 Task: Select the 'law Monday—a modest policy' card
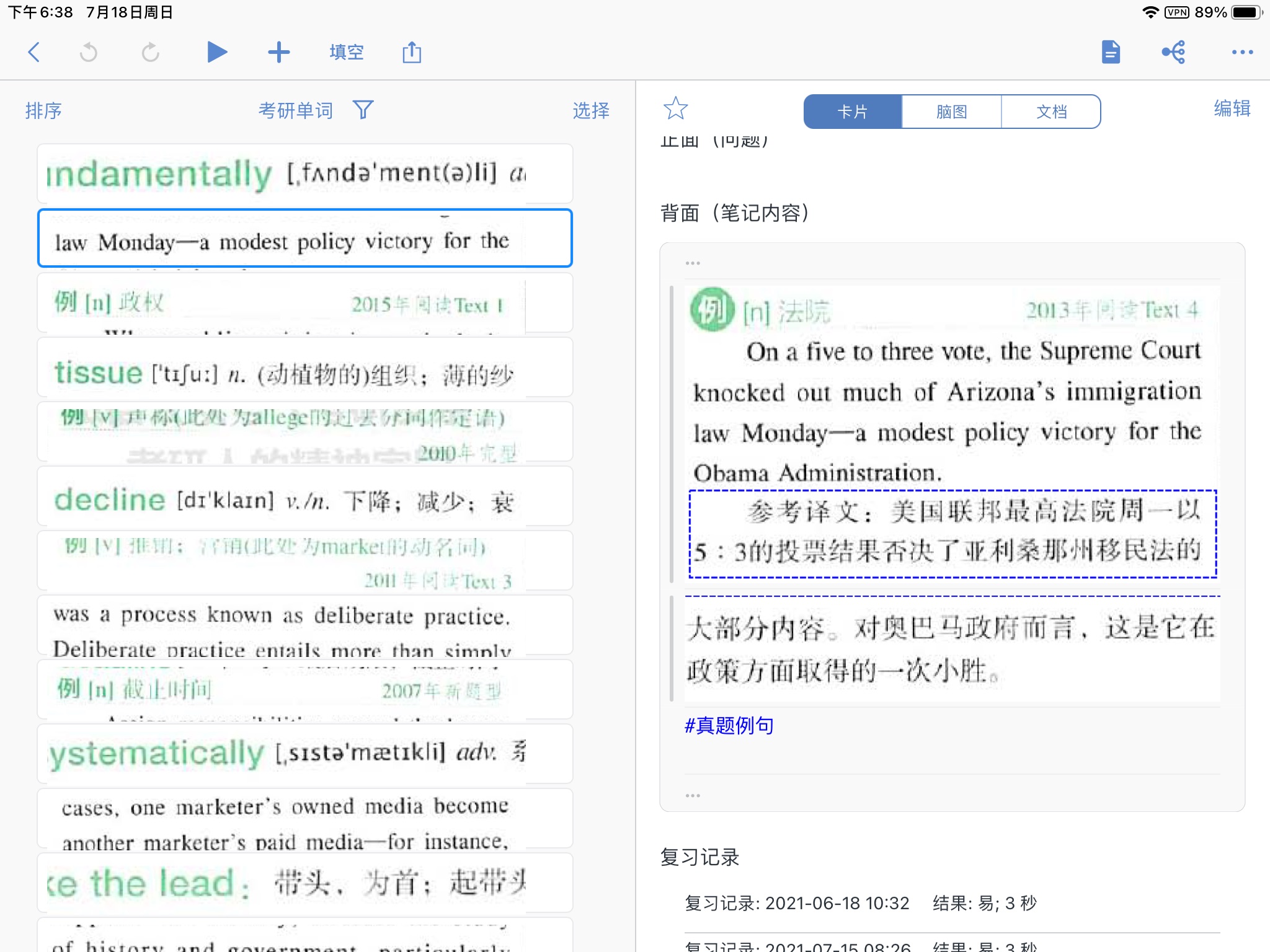(304, 238)
